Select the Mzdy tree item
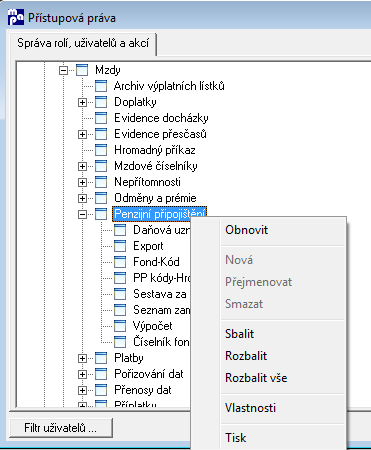 (107, 70)
